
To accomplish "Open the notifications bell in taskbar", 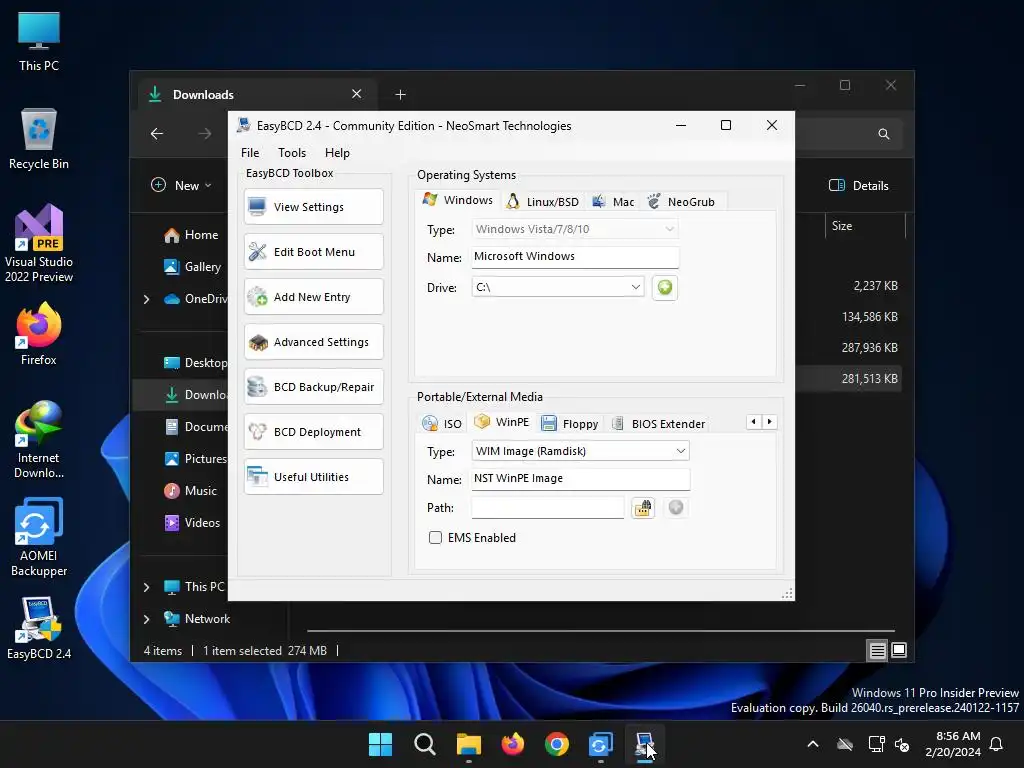I will (997, 744).
